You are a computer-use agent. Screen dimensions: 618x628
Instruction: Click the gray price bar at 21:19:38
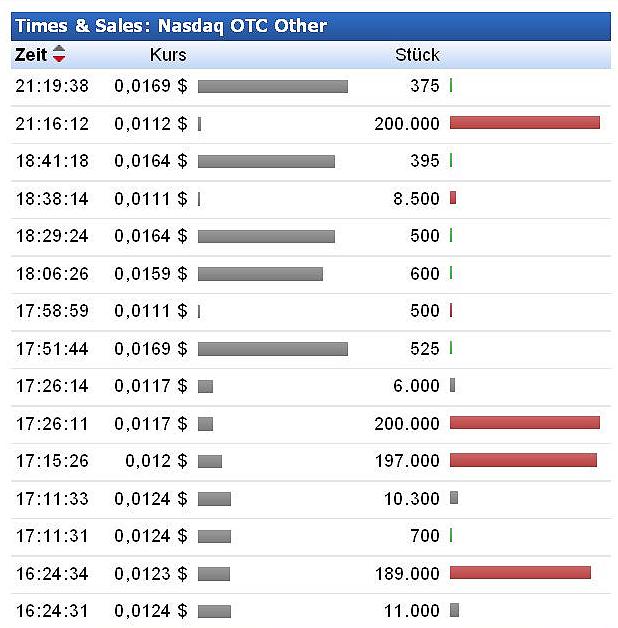point(273,86)
